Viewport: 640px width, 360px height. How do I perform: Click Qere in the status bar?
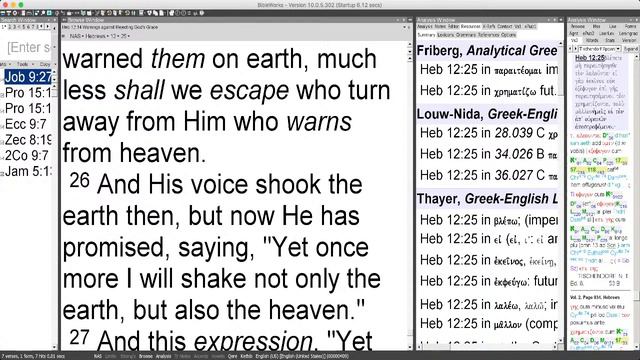pyautogui.click(x=232, y=356)
